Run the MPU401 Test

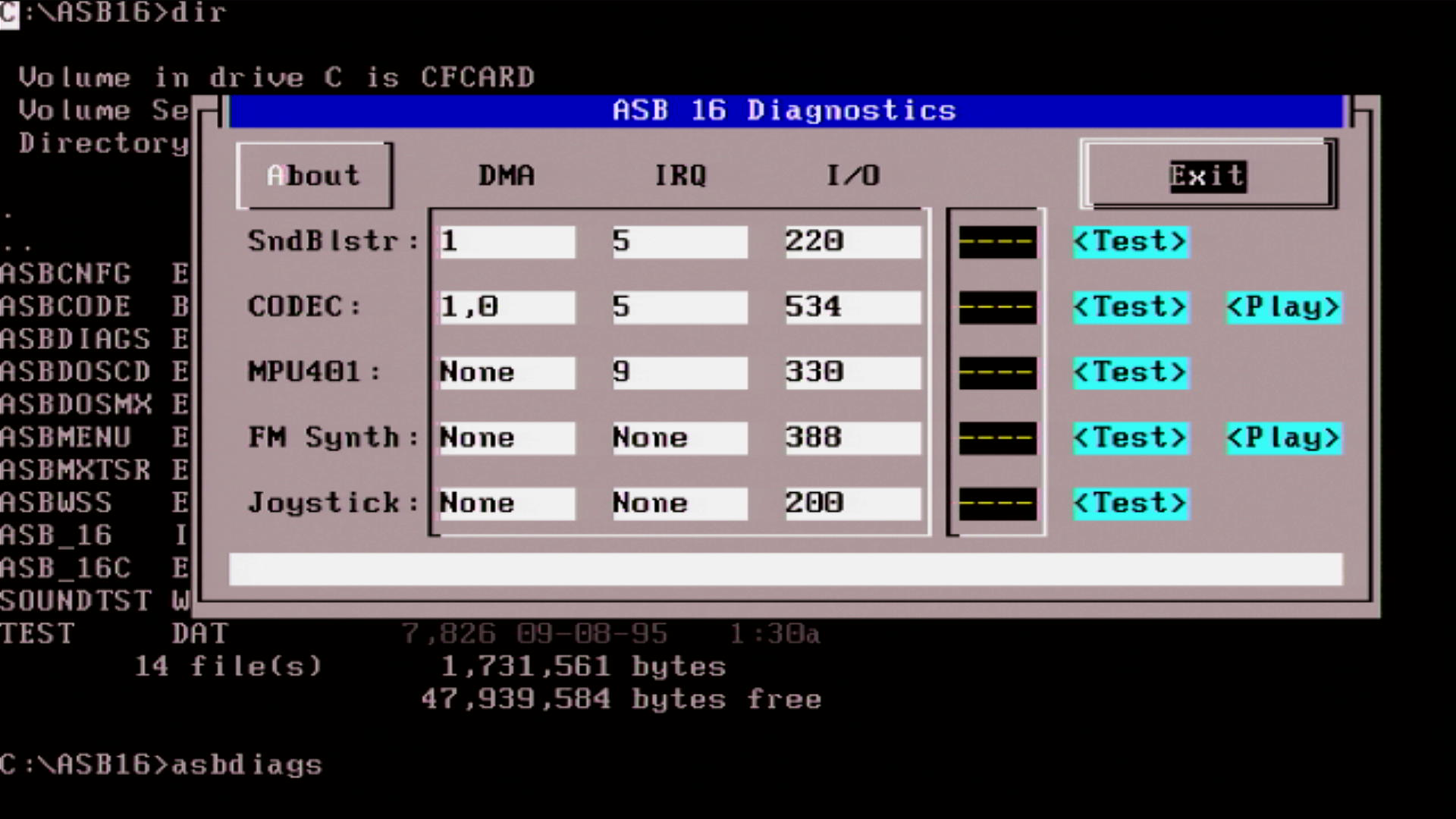(1130, 372)
